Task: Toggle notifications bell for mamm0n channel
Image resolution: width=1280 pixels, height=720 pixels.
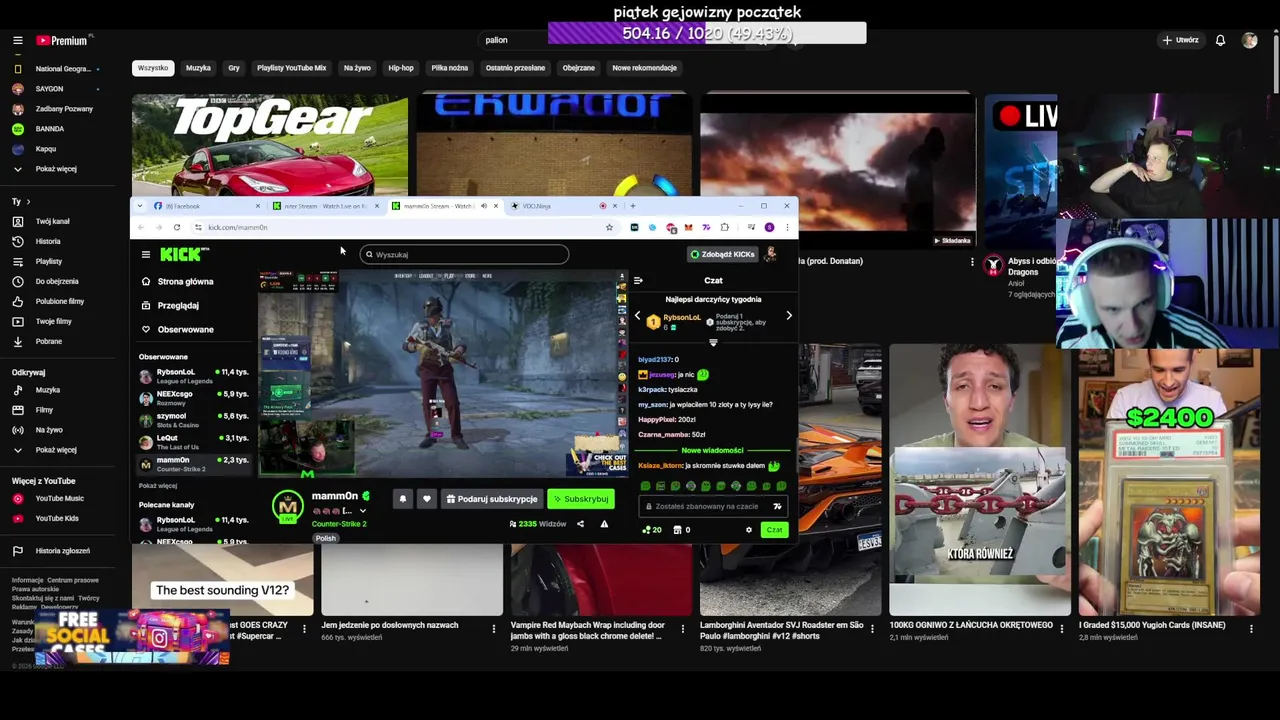Action: click(403, 499)
